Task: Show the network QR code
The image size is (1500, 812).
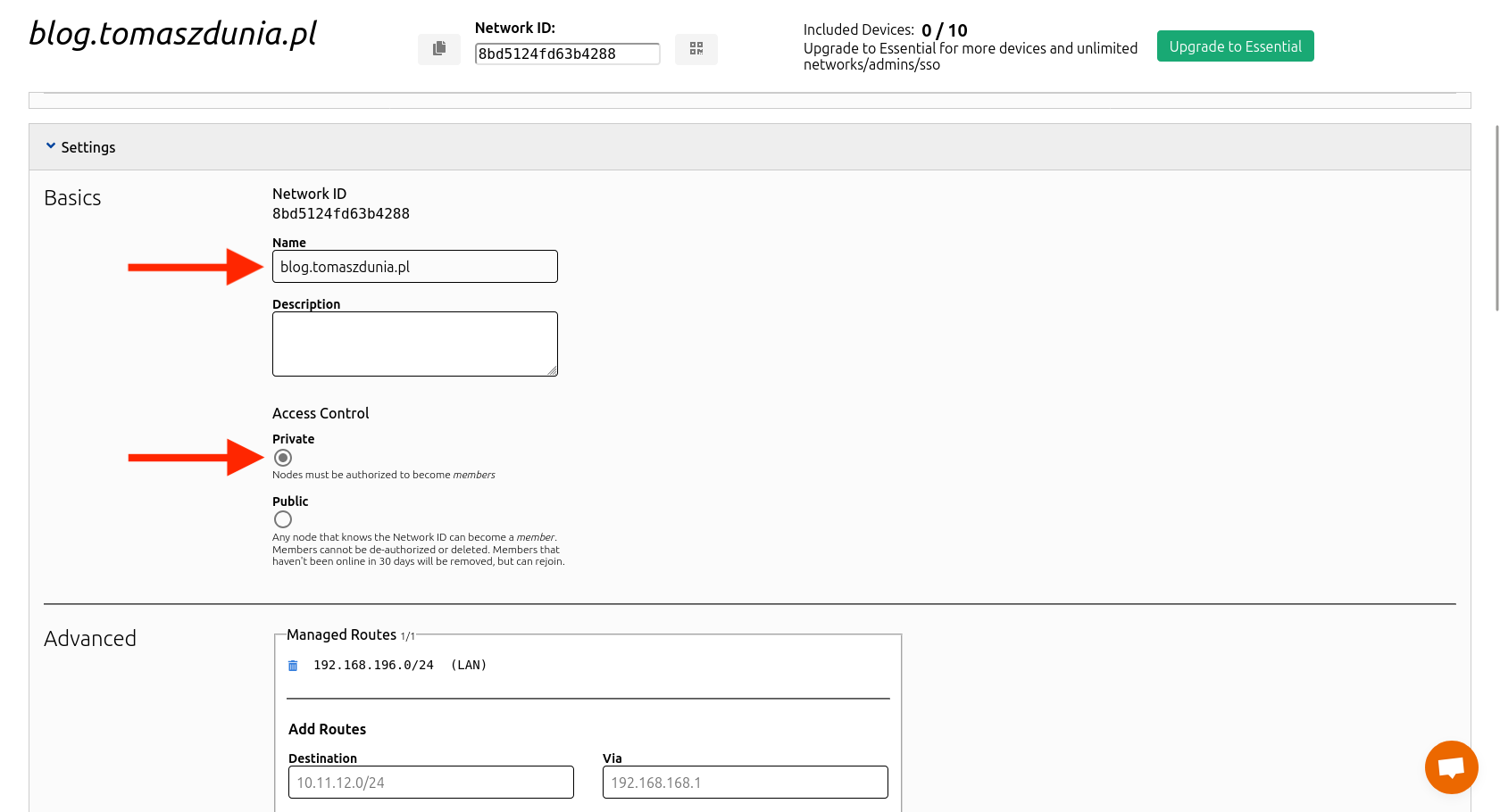Action: 696,49
